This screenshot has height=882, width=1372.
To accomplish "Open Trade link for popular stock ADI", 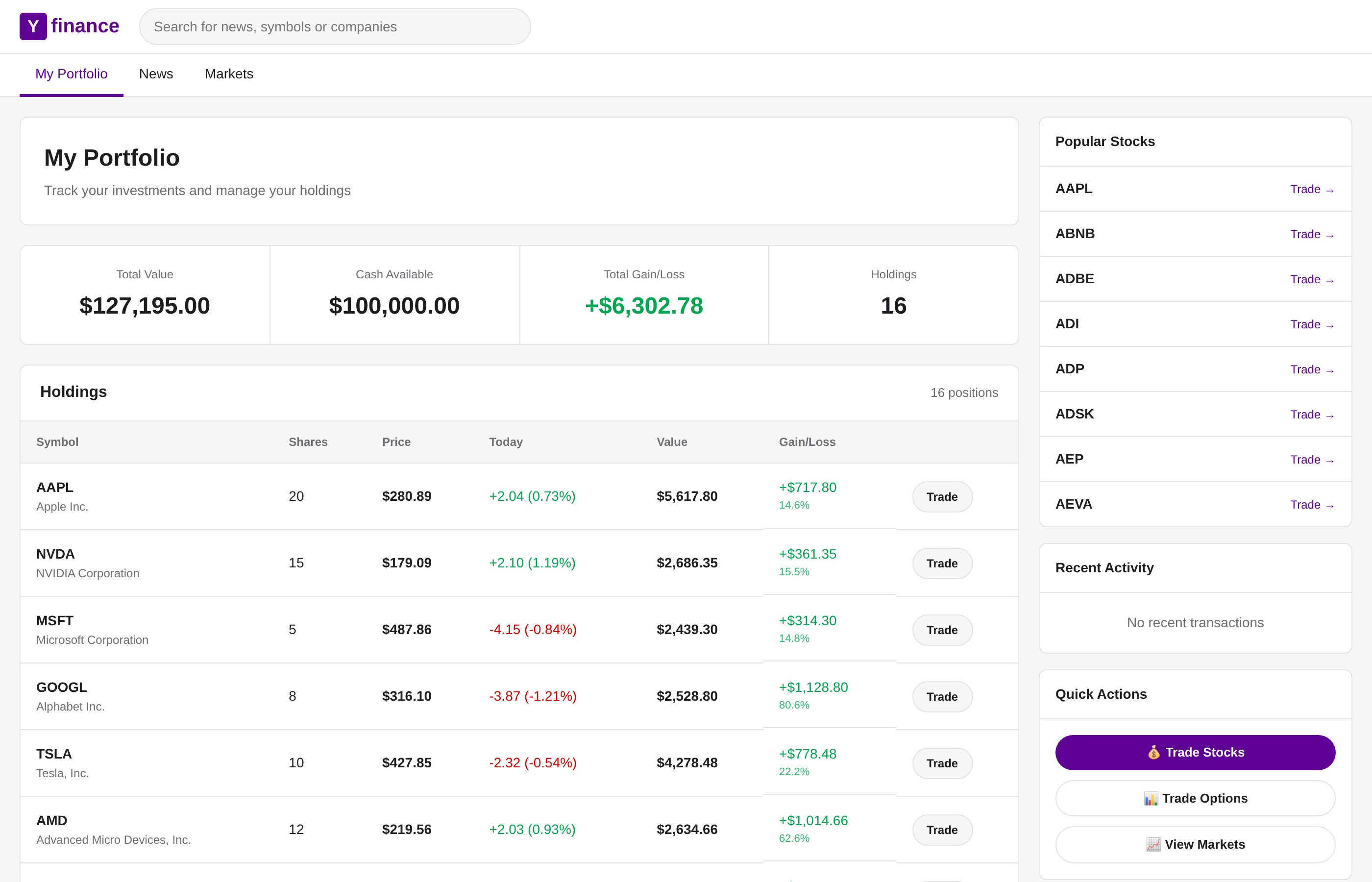I will (1312, 324).
